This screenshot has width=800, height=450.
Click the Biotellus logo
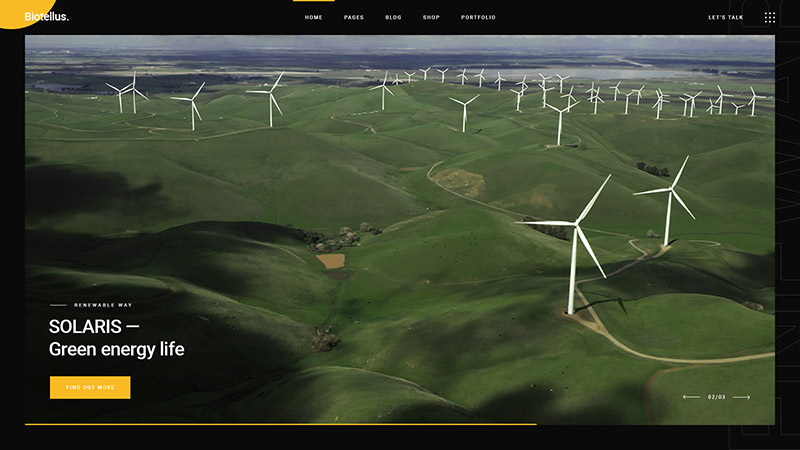point(47,17)
